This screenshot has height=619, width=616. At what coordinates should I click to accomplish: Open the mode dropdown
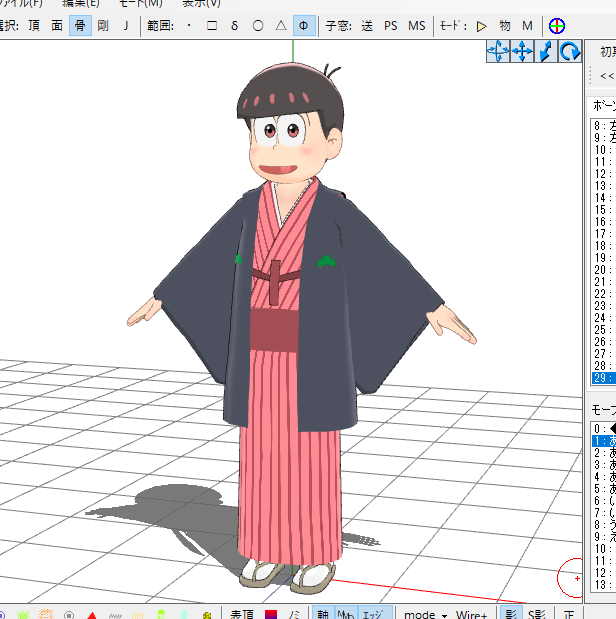coord(425,614)
